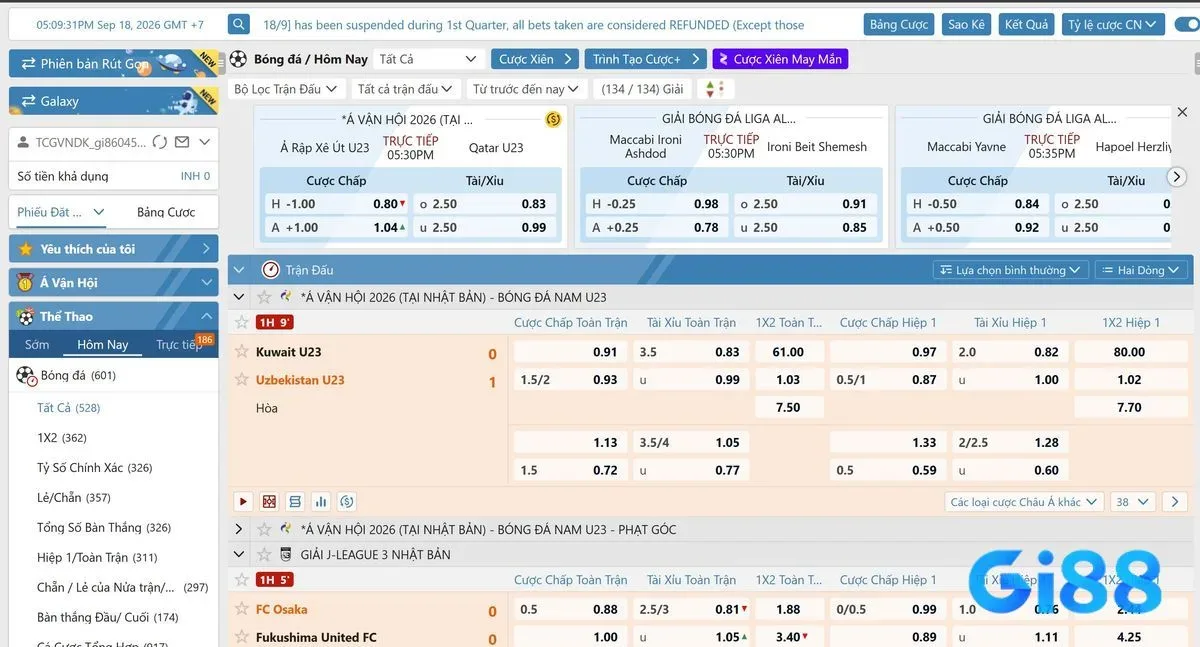The width and height of the screenshot is (1200, 647).
Task: Open Bộ Lọc Trận Đấu filter dropdown
Action: (287, 89)
